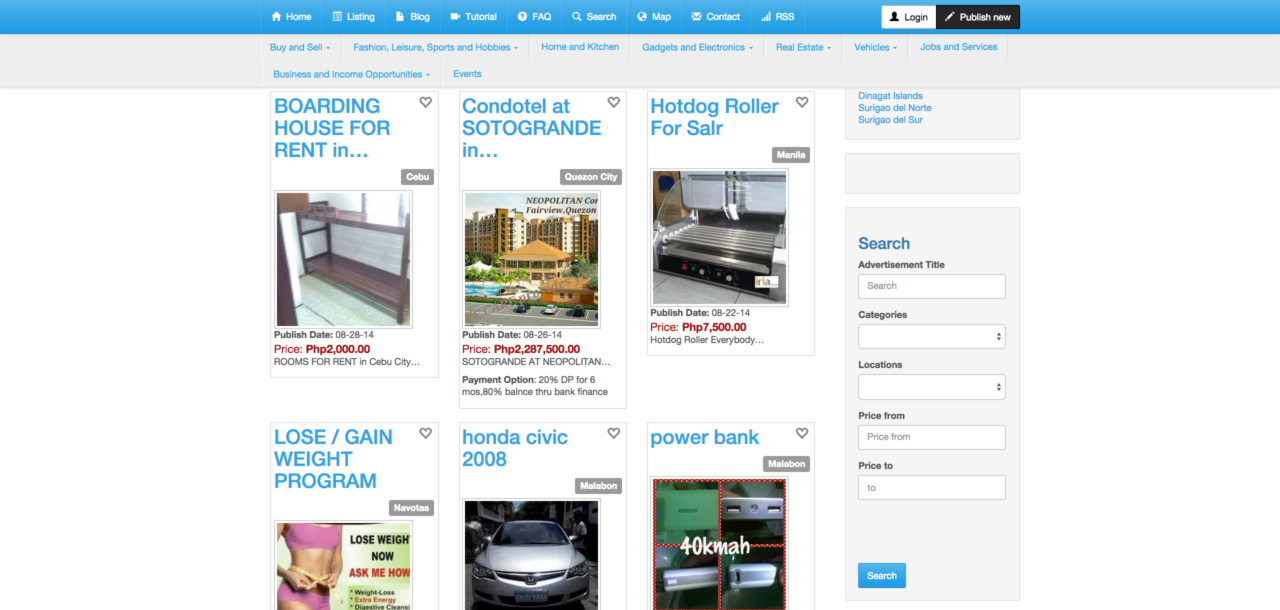Select Home and Kitchen category
Image resolution: width=1280 pixels, height=610 pixels.
click(580, 47)
